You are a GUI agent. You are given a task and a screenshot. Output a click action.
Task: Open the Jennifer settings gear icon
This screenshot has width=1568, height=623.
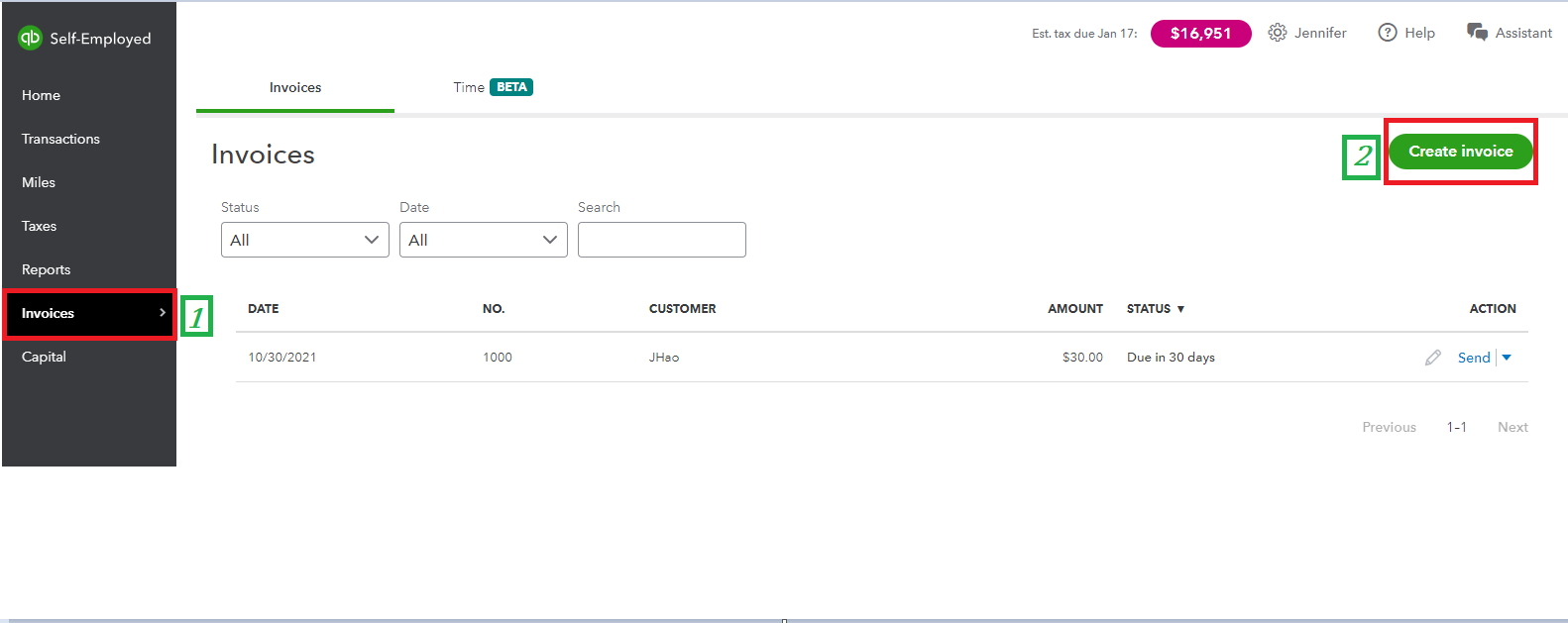1278,33
